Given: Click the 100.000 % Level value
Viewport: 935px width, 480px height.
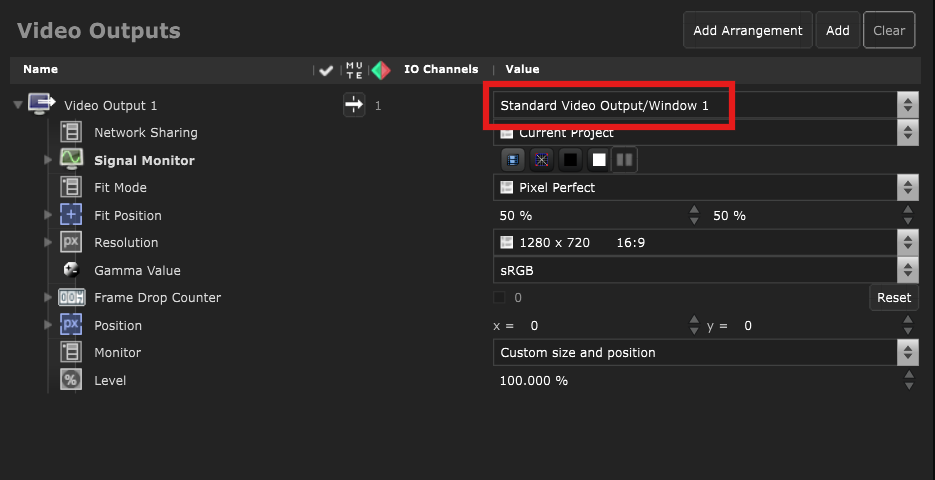Looking at the screenshot, I should click(534, 380).
